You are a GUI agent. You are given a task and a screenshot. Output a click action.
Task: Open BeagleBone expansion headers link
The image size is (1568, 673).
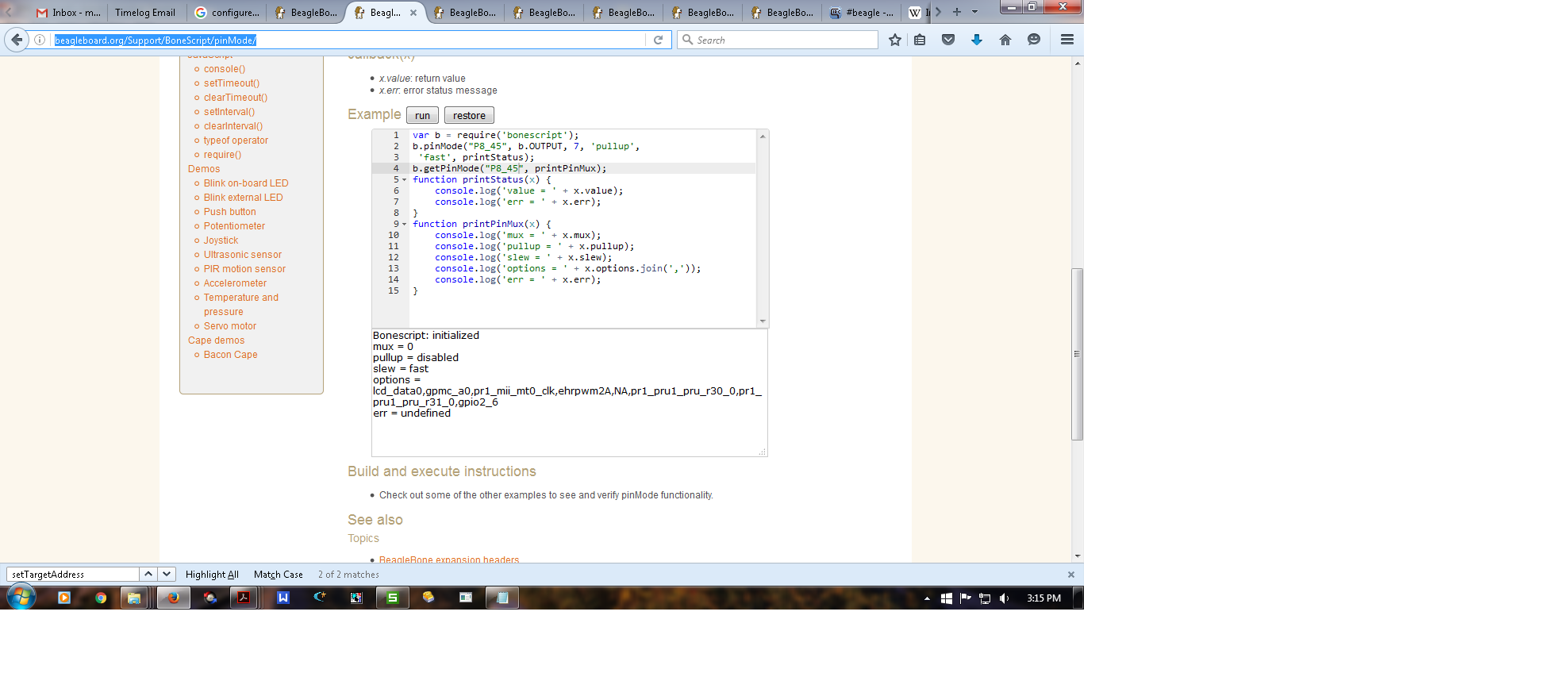[449, 560]
